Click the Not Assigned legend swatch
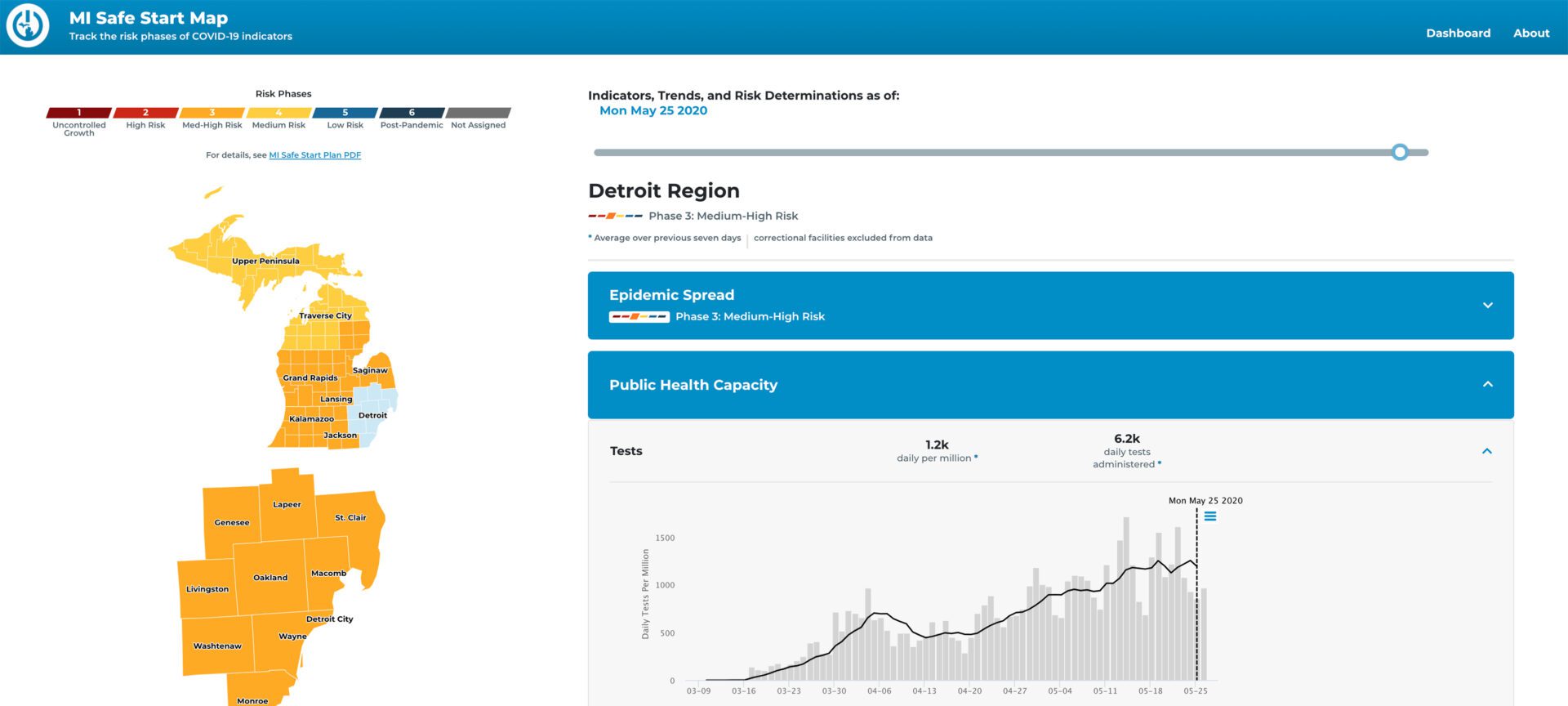The image size is (1568, 706). tap(479, 113)
